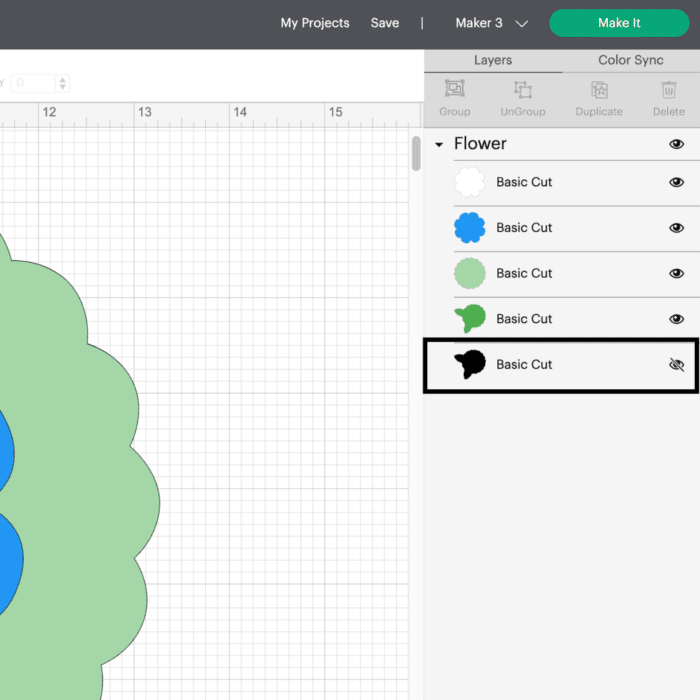The image size is (700, 700).
Task: Show the hidden black Basic Cut layer
Action: point(676,365)
